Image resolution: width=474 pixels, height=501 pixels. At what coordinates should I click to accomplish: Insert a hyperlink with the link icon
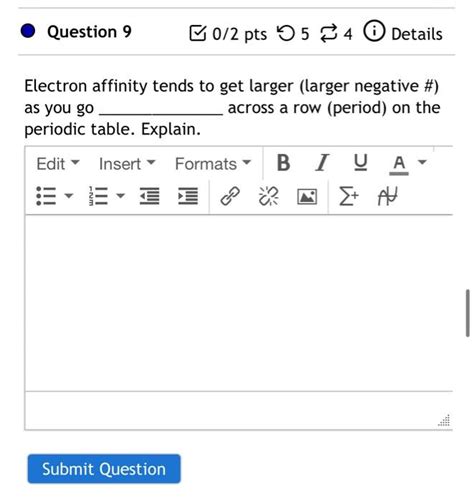(x=230, y=196)
